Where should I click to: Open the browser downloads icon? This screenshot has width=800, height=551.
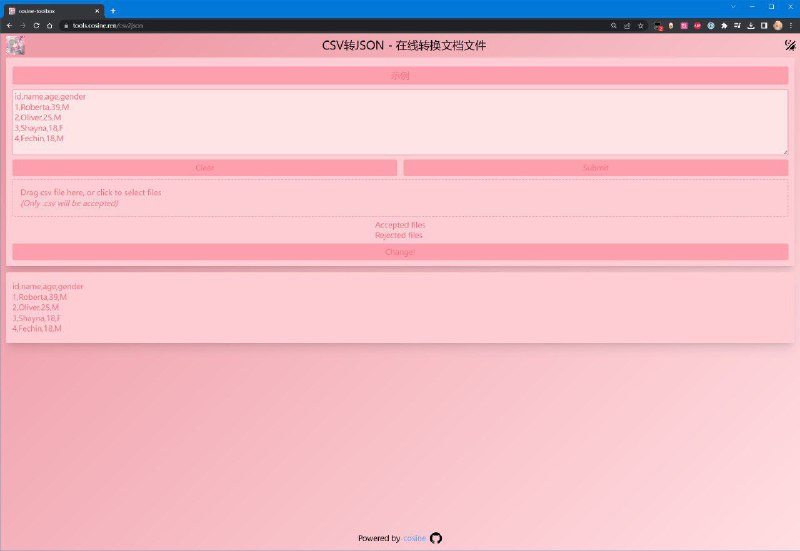pyautogui.click(x=750, y=25)
